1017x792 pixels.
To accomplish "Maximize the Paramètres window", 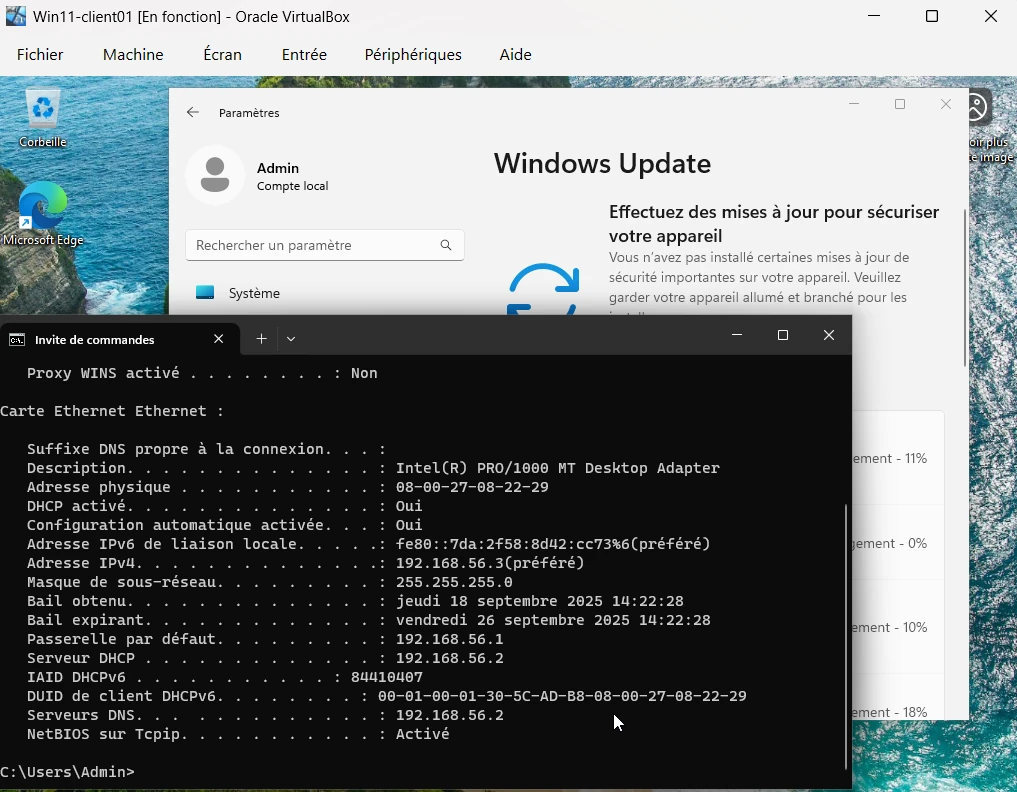I will click(900, 104).
